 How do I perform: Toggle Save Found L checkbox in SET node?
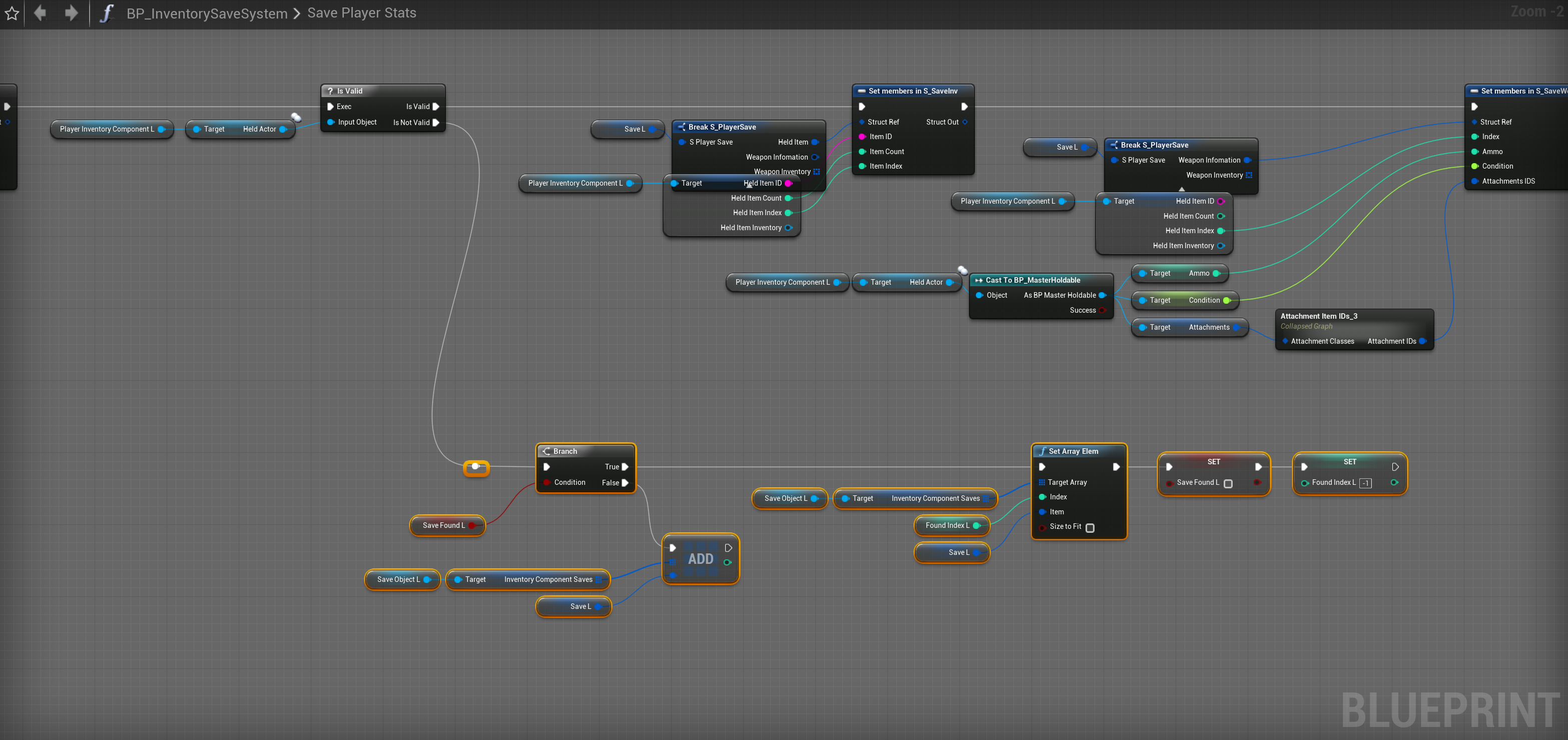coord(1228,483)
